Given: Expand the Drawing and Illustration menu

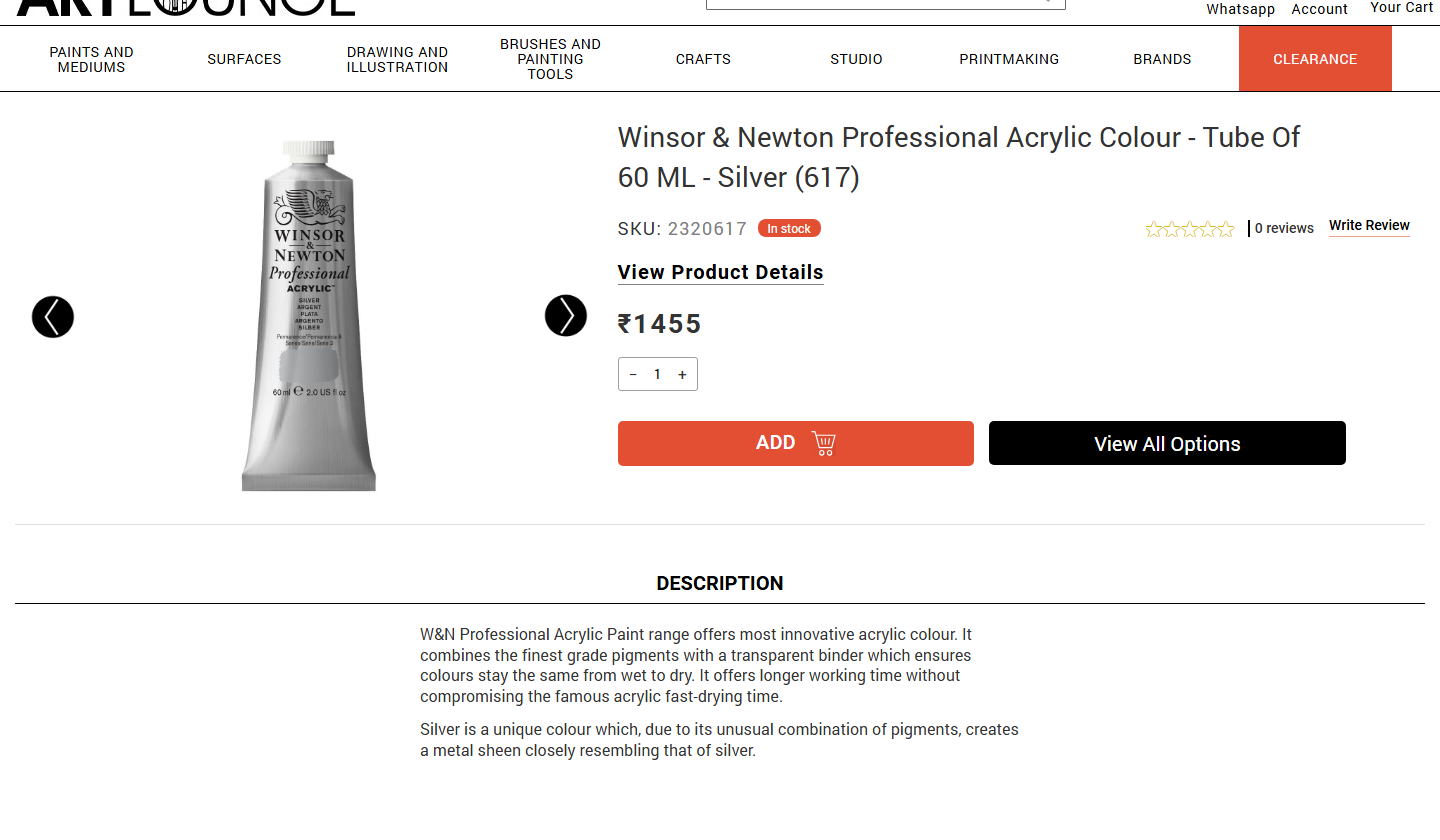Looking at the screenshot, I should 397,59.
